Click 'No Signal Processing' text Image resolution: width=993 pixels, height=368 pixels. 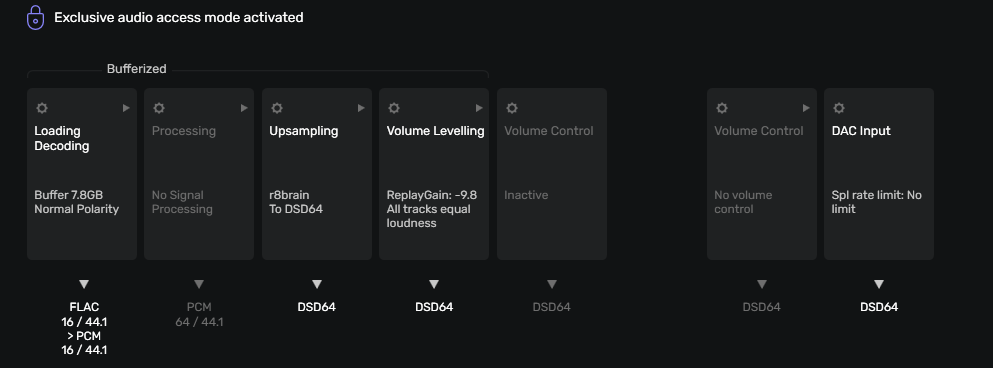(x=182, y=202)
